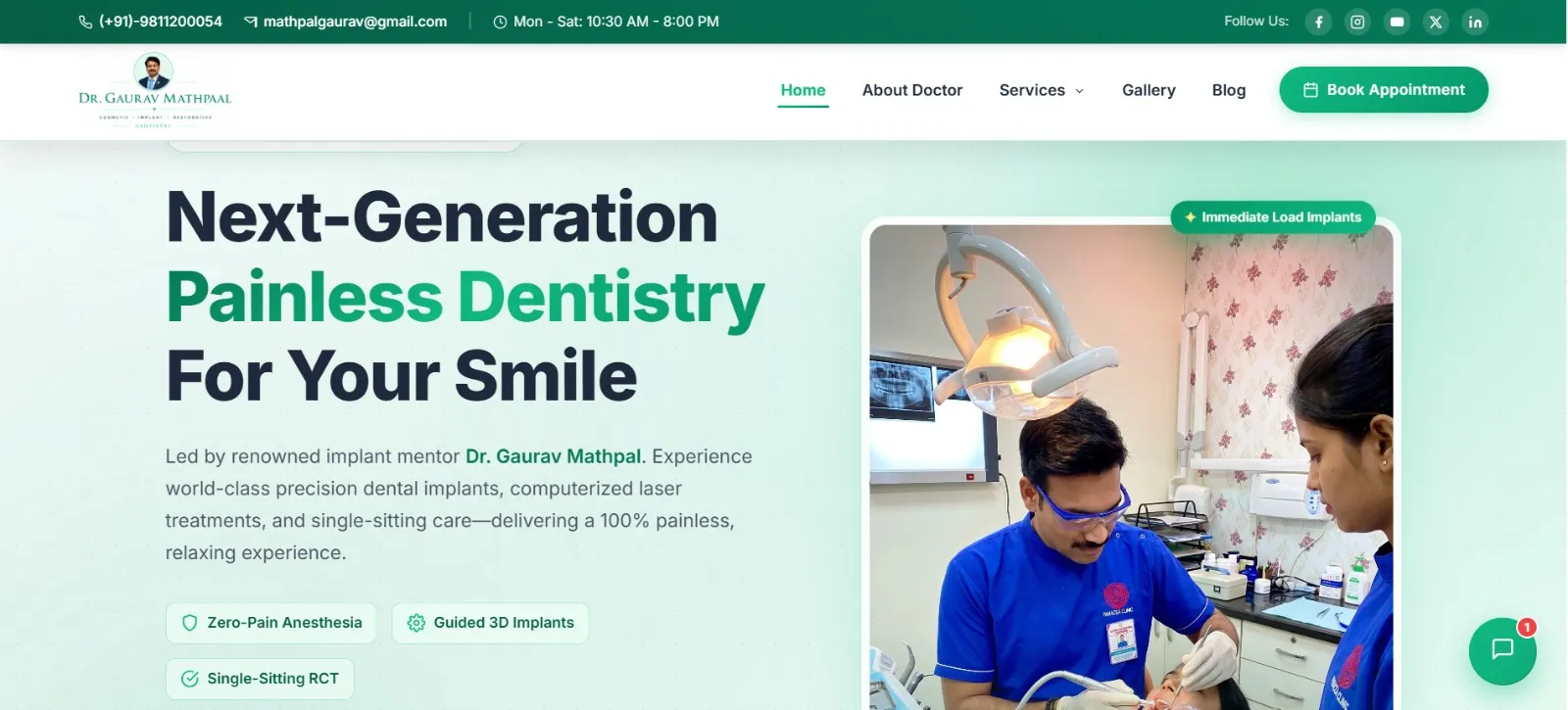Click the Book Appointment button

[1384, 90]
